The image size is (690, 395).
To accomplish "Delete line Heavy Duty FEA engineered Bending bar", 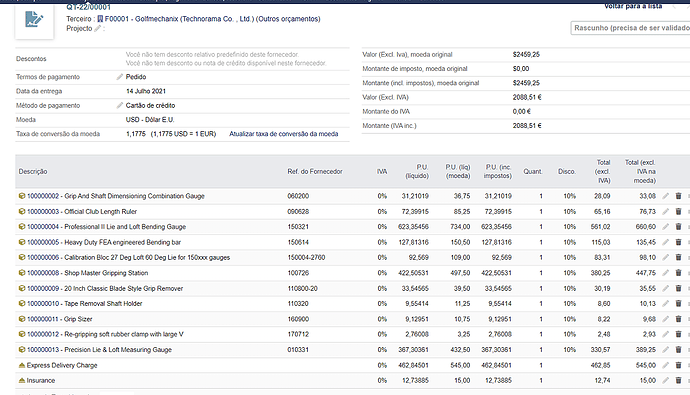I will click(x=678, y=242).
